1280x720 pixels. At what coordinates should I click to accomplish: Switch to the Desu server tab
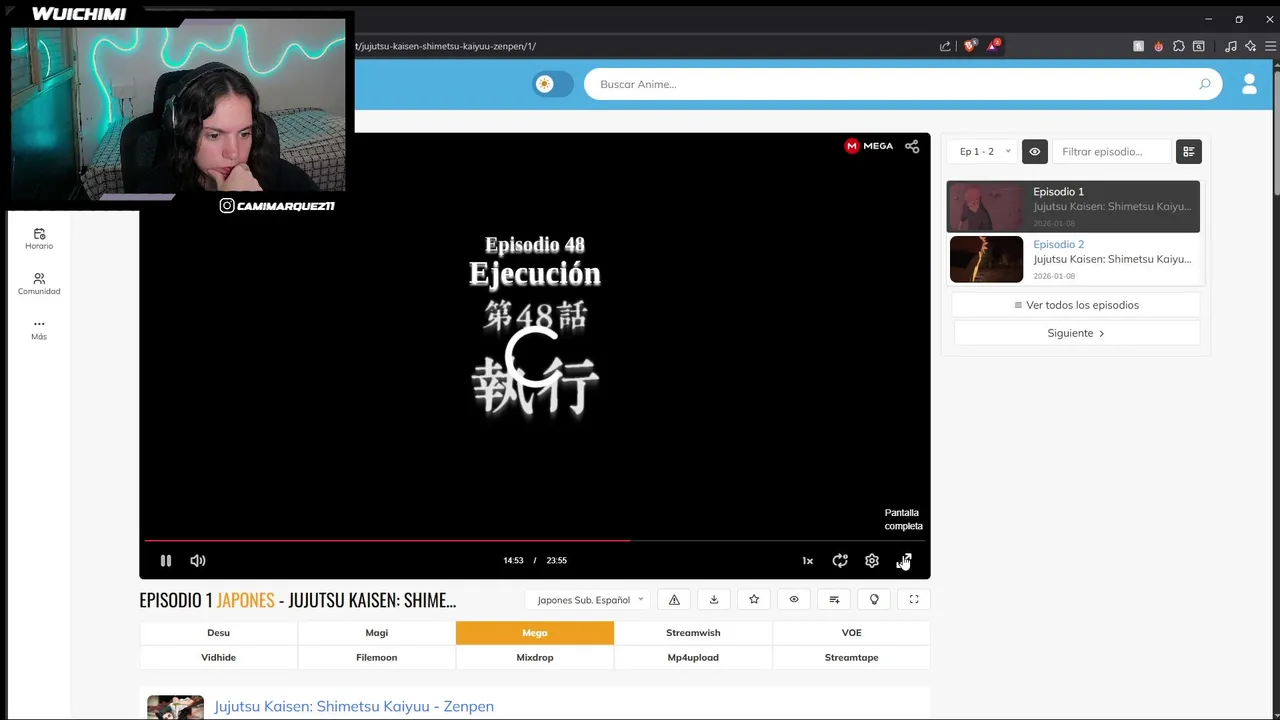(218, 633)
